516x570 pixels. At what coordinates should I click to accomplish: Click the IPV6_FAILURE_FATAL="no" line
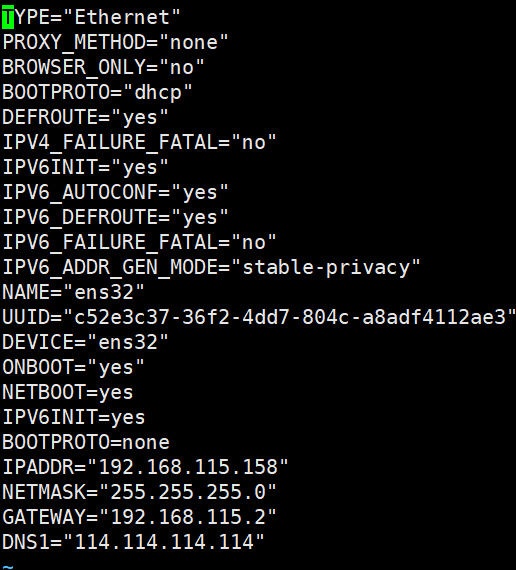[139, 242]
